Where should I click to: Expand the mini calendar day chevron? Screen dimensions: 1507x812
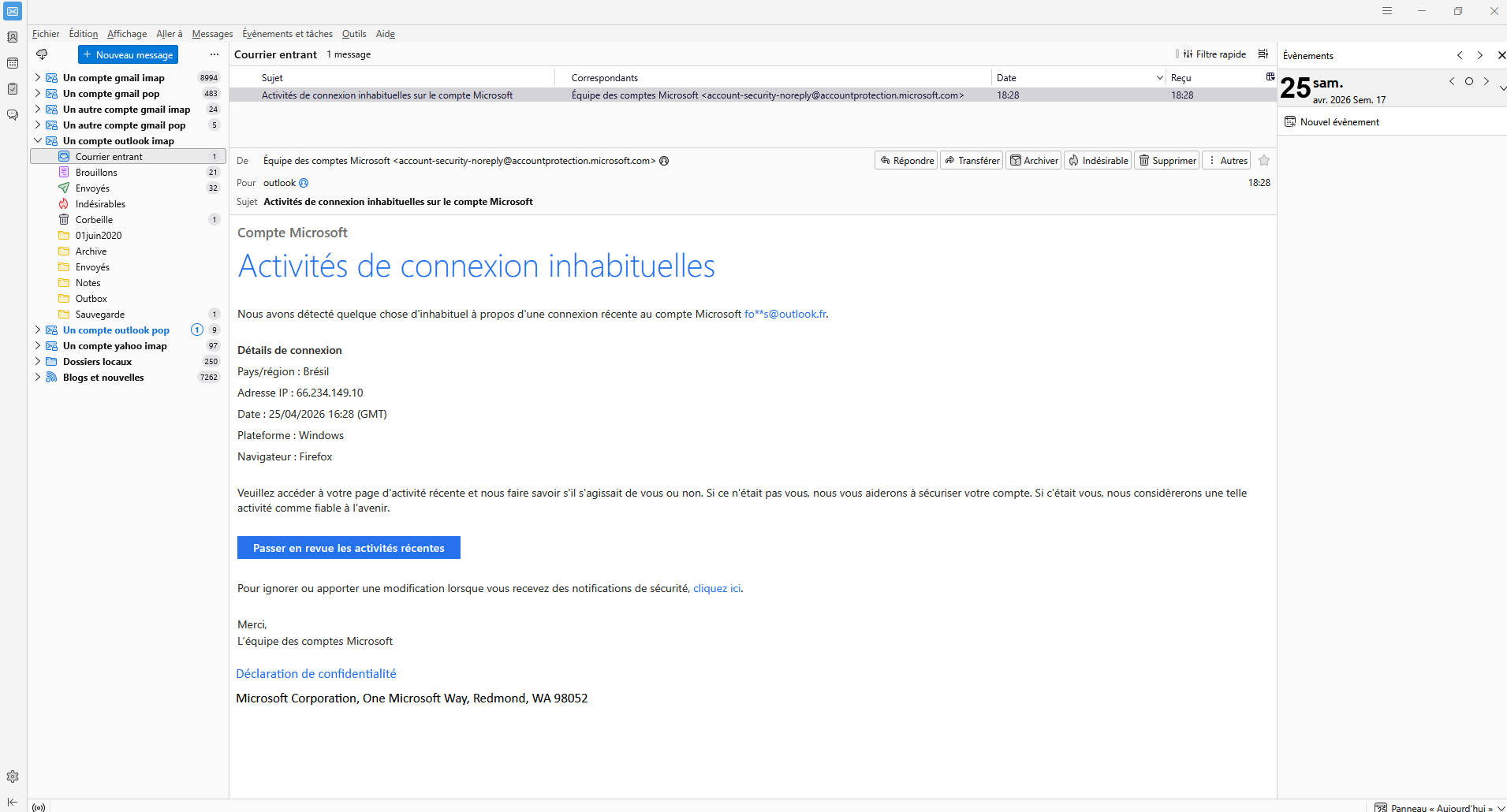(x=1502, y=88)
